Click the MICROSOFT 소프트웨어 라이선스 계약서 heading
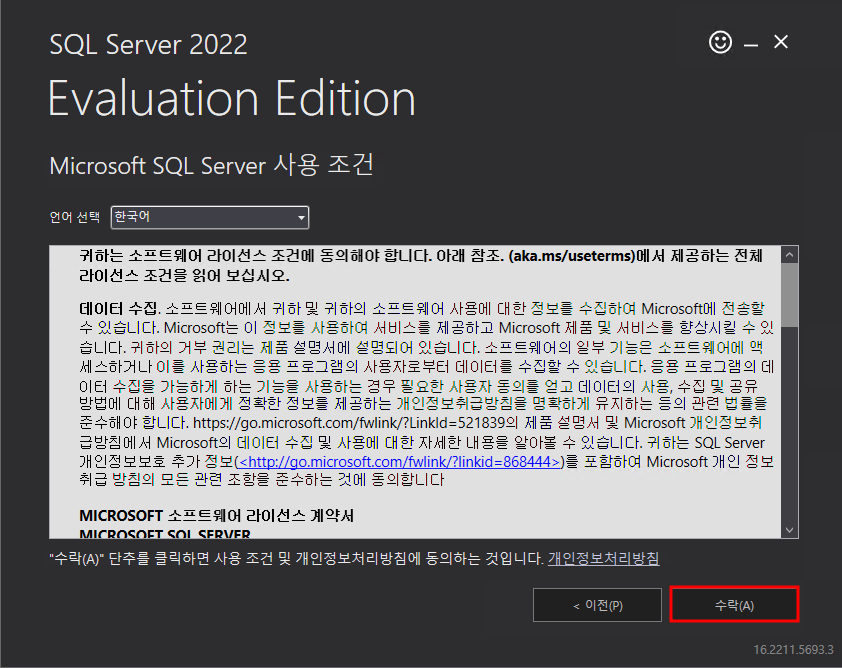842x668 pixels. [x=216, y=516]
